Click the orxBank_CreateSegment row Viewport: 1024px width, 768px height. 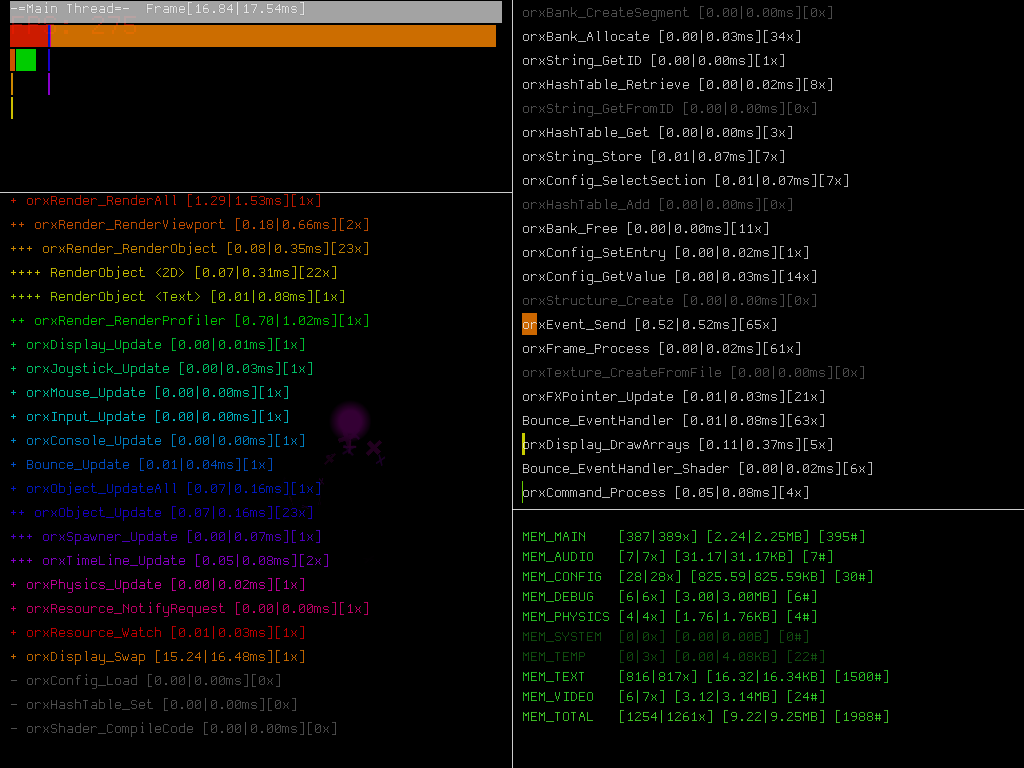[678, 12]
